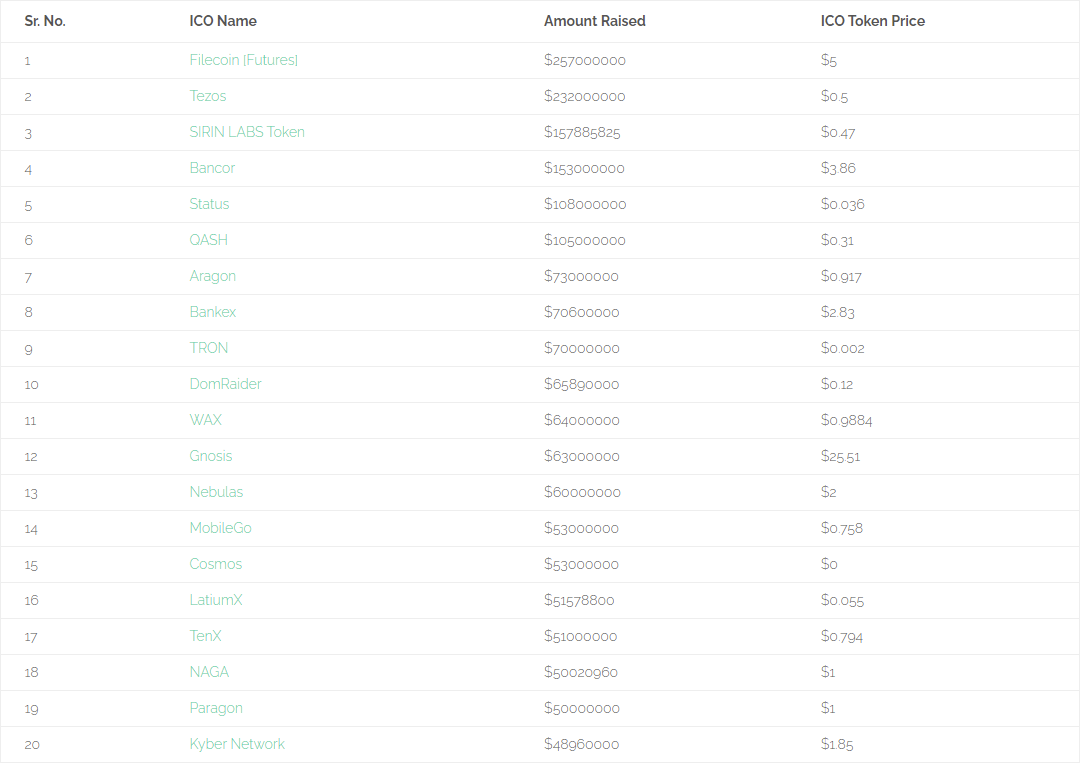The image size is (1080, 763).
Task: Select the Status ICO link
Action: point(209,204)
